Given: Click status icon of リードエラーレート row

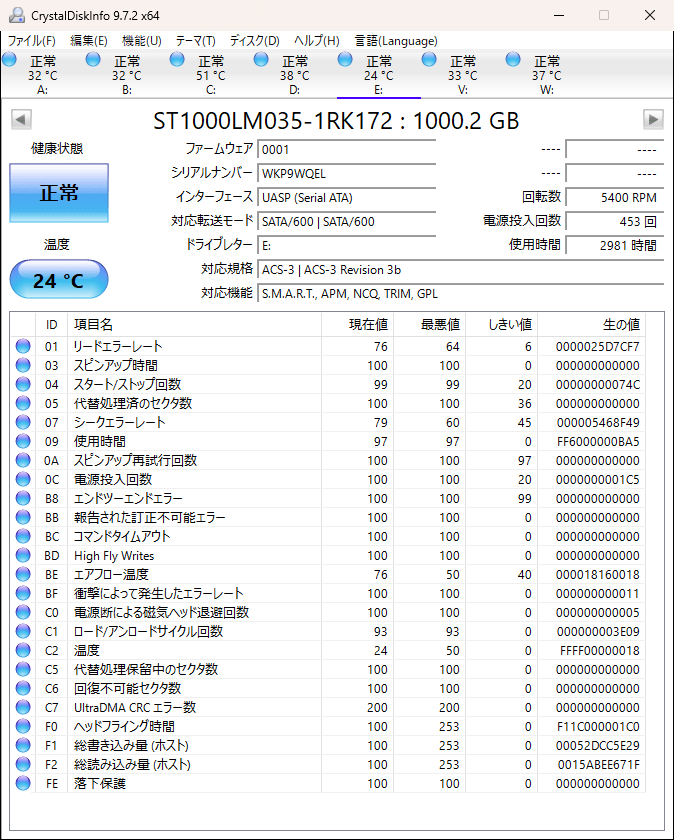Looking at the screenshot, I should [23, 347].
